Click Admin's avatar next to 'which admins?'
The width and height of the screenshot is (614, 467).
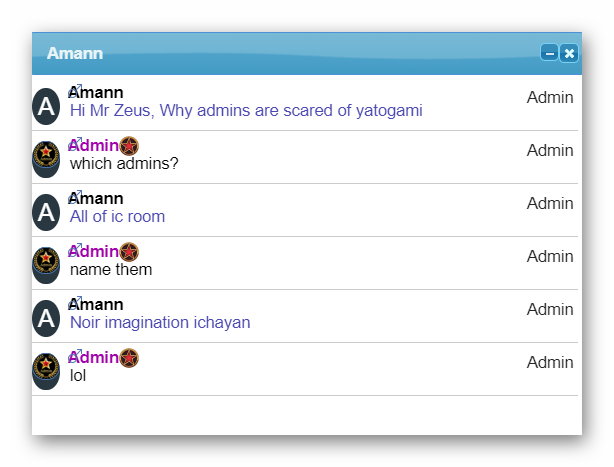46,158
